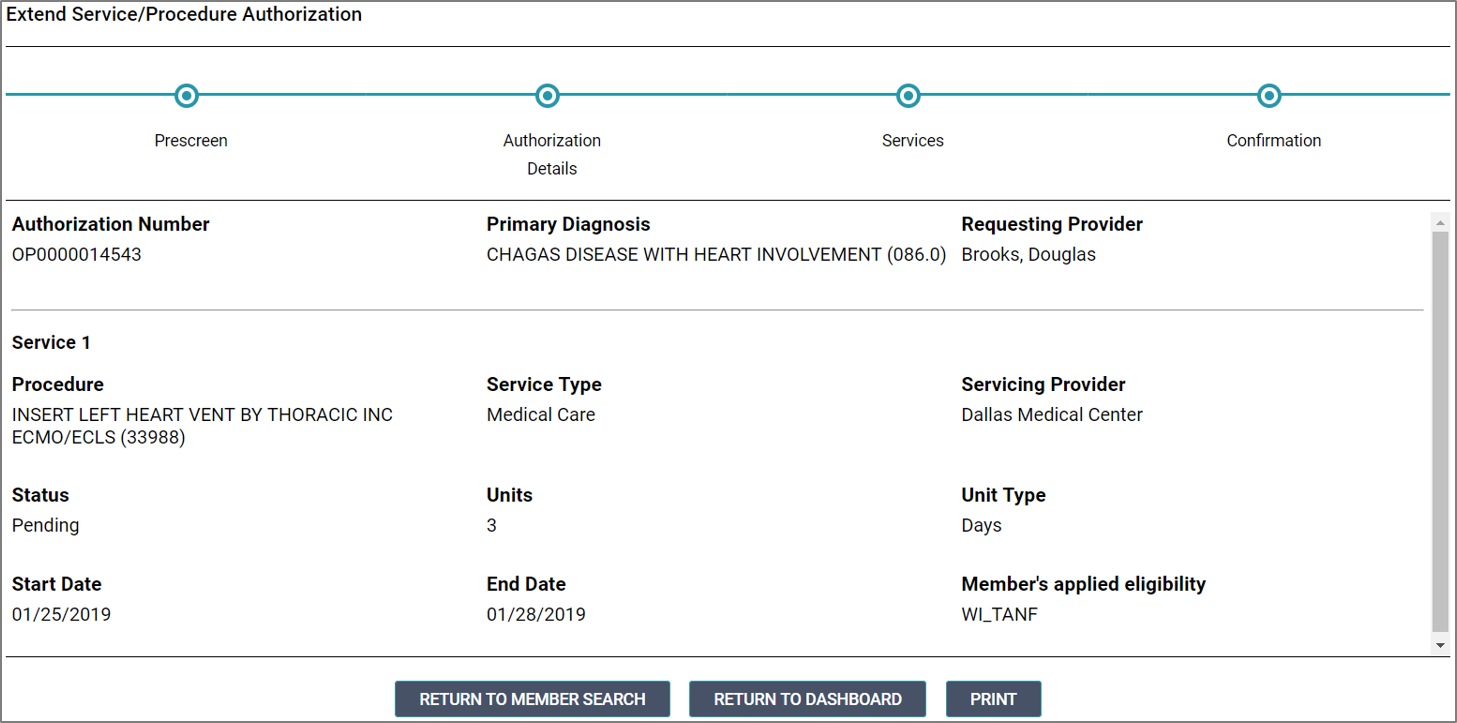Viewport: 1457px width, 723px height.
Task: Click requesting provider Brooks, Douglas
Action: tap(1028, 255)
